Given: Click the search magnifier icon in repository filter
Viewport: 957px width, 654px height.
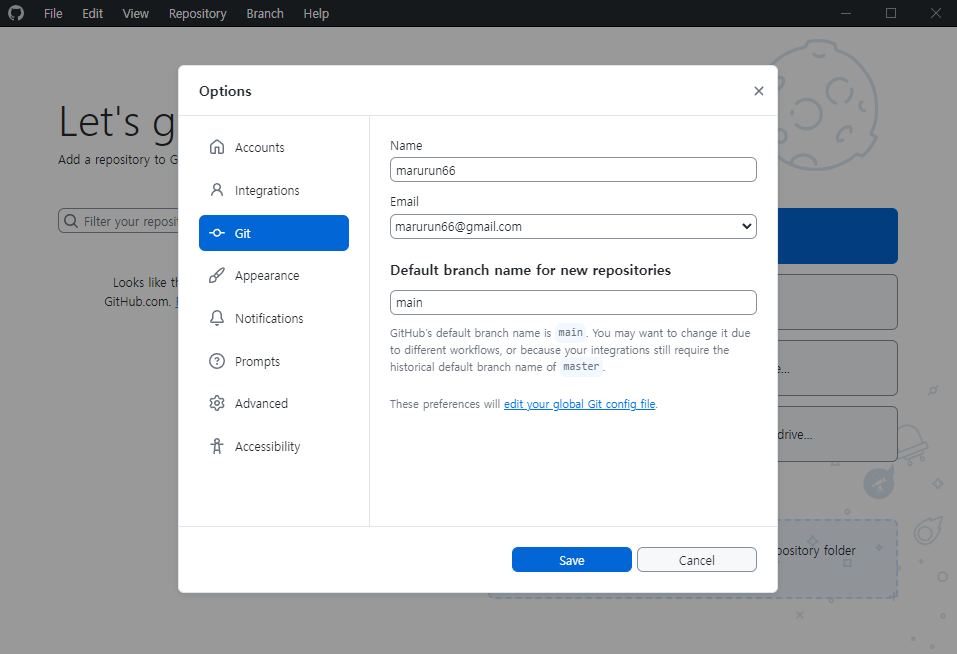Looking at the screenshot, I should 71,221.
